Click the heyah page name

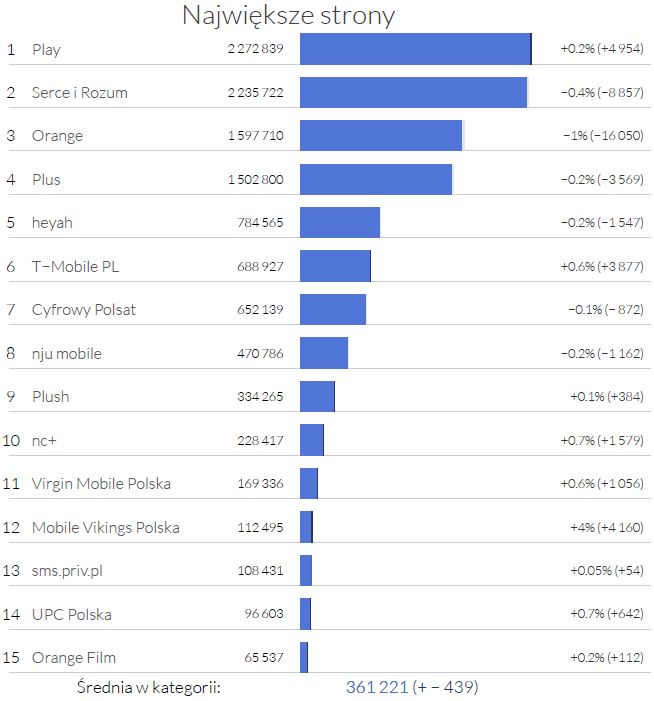[52, 223]
